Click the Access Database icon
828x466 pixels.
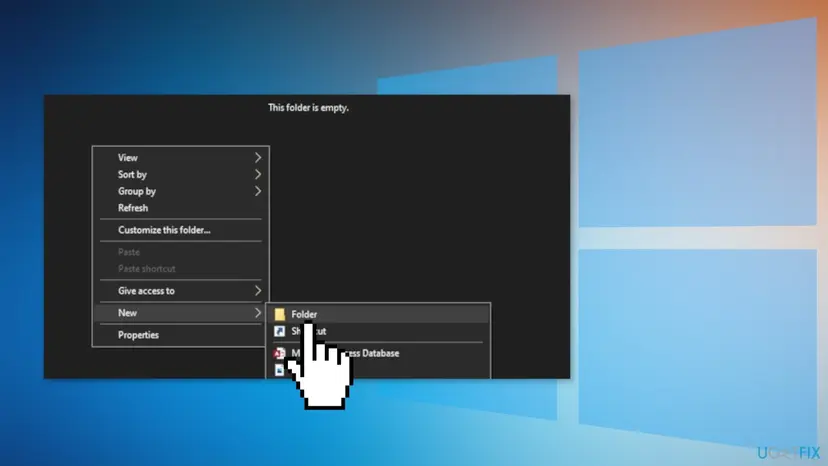pyautogui.click(x=279, y=353)
